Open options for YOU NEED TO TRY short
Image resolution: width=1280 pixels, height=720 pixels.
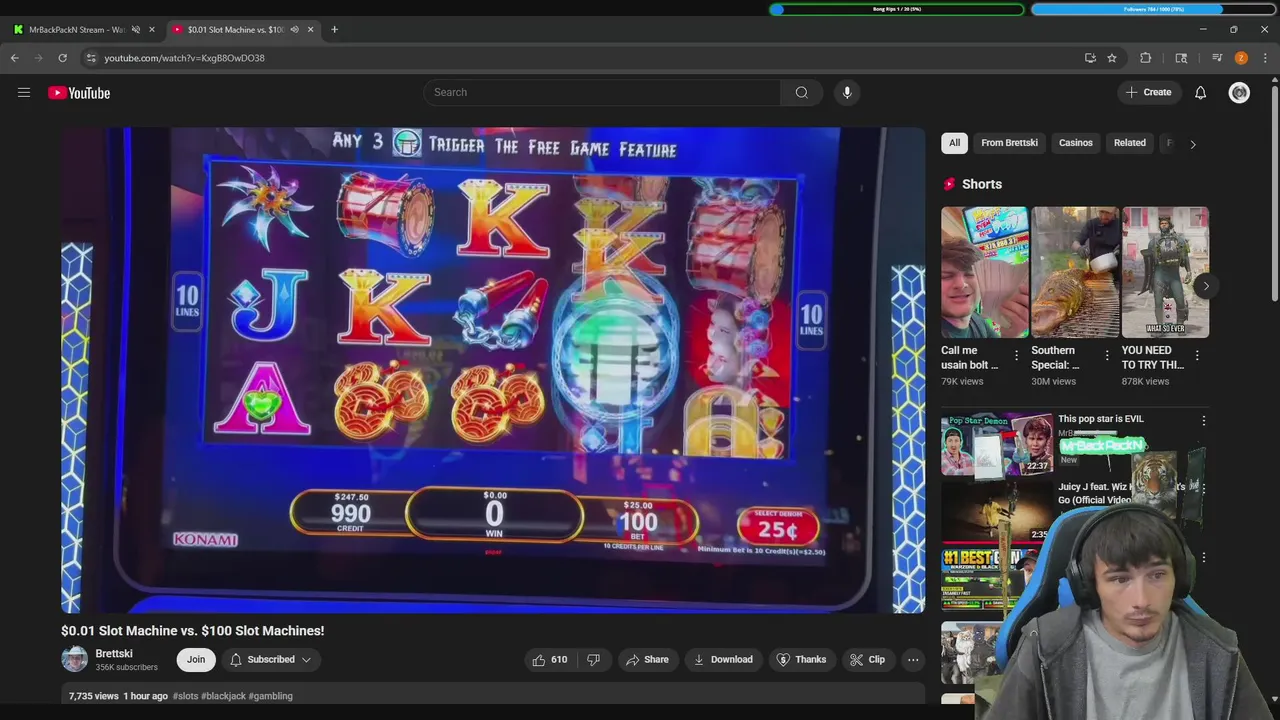[1197, 355]
